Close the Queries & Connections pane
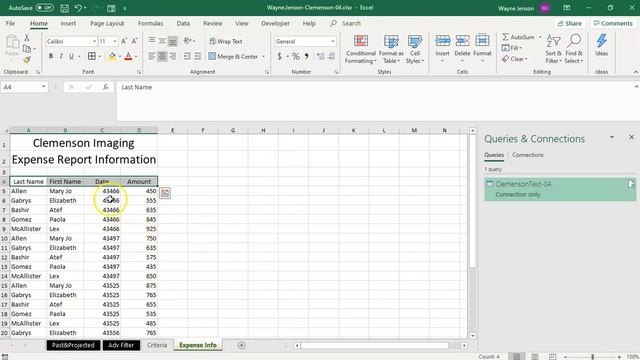The height and width of the screenshot is (360, 640). pos(631,138)
